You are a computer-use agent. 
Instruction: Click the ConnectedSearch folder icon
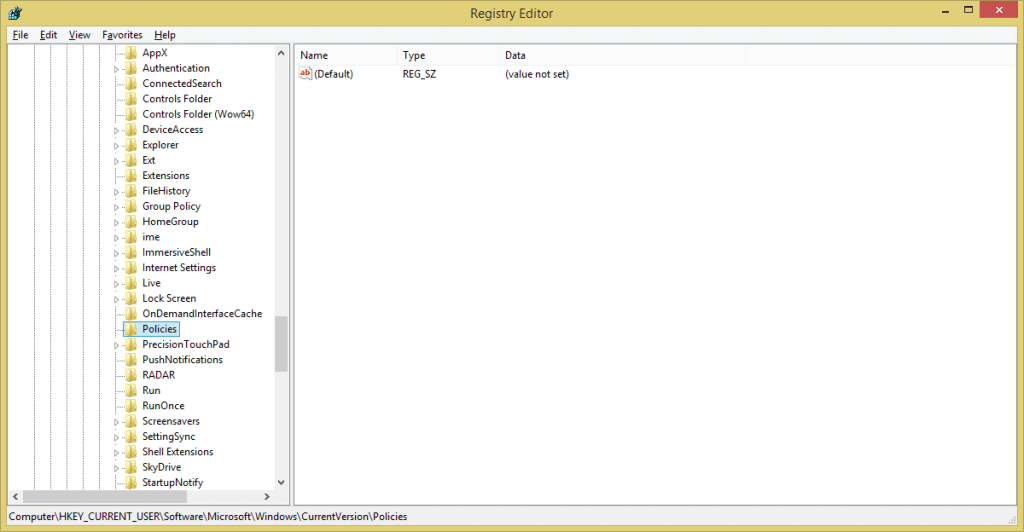click(x=131, y=84)
